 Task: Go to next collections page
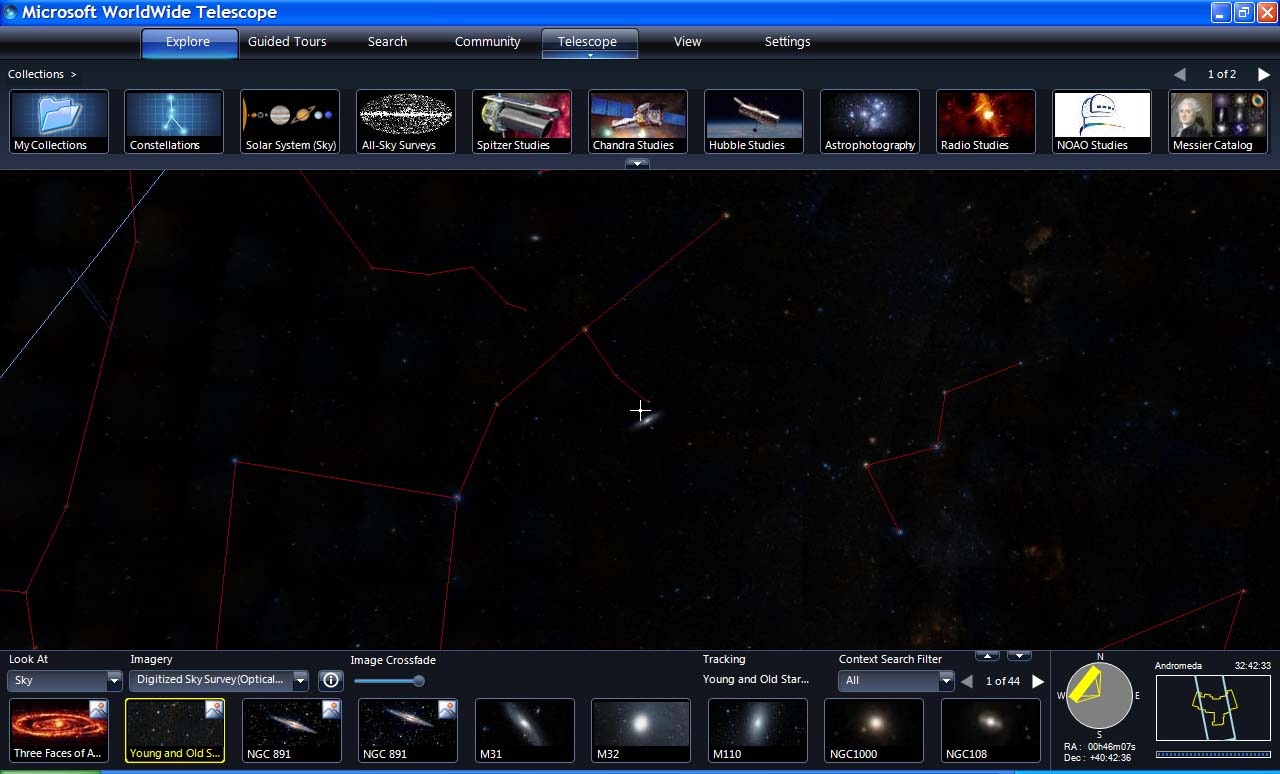[1264, 74]
